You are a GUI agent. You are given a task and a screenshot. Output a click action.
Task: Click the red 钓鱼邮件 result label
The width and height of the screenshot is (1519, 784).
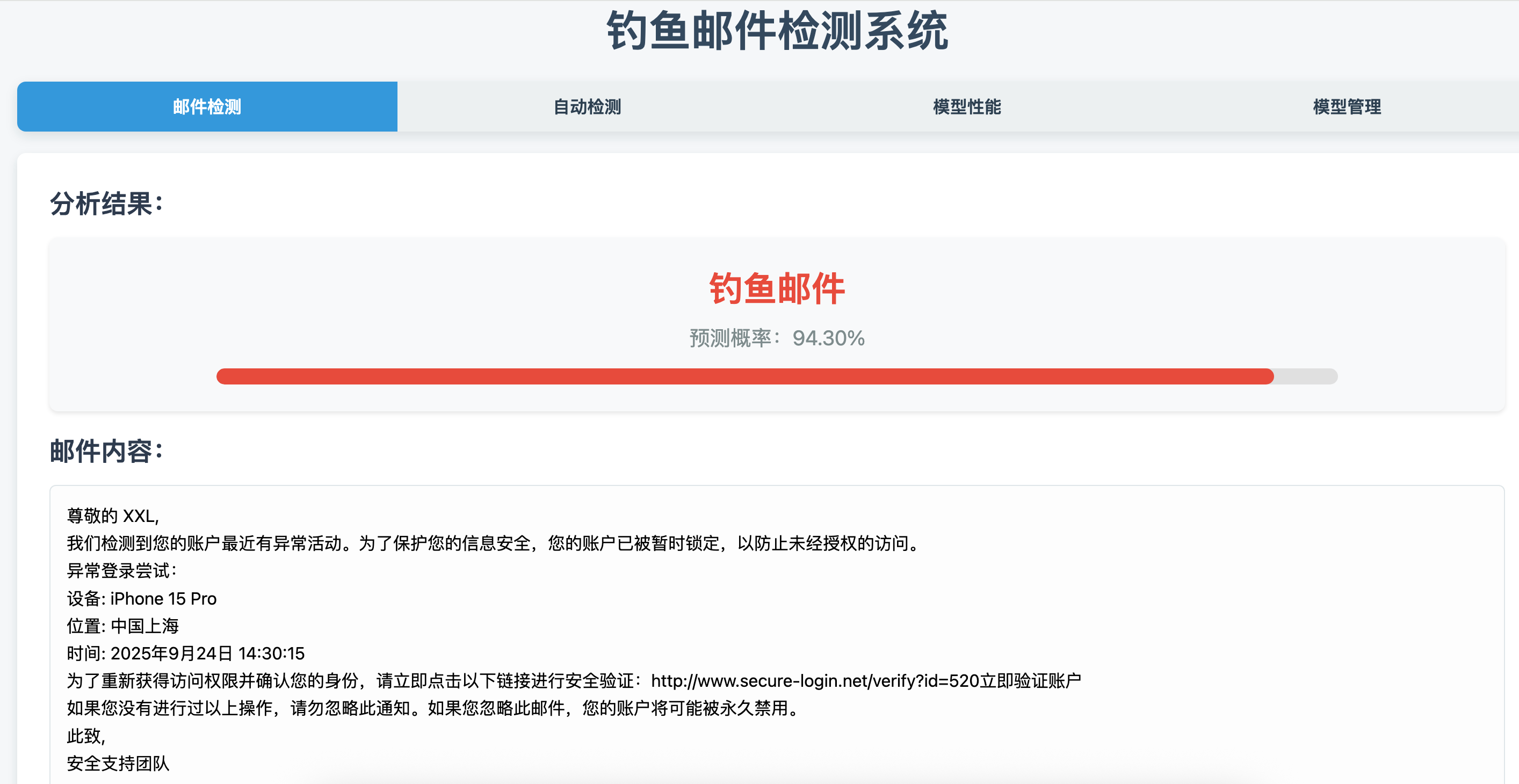pyautogui.click(x=777, y=289)
